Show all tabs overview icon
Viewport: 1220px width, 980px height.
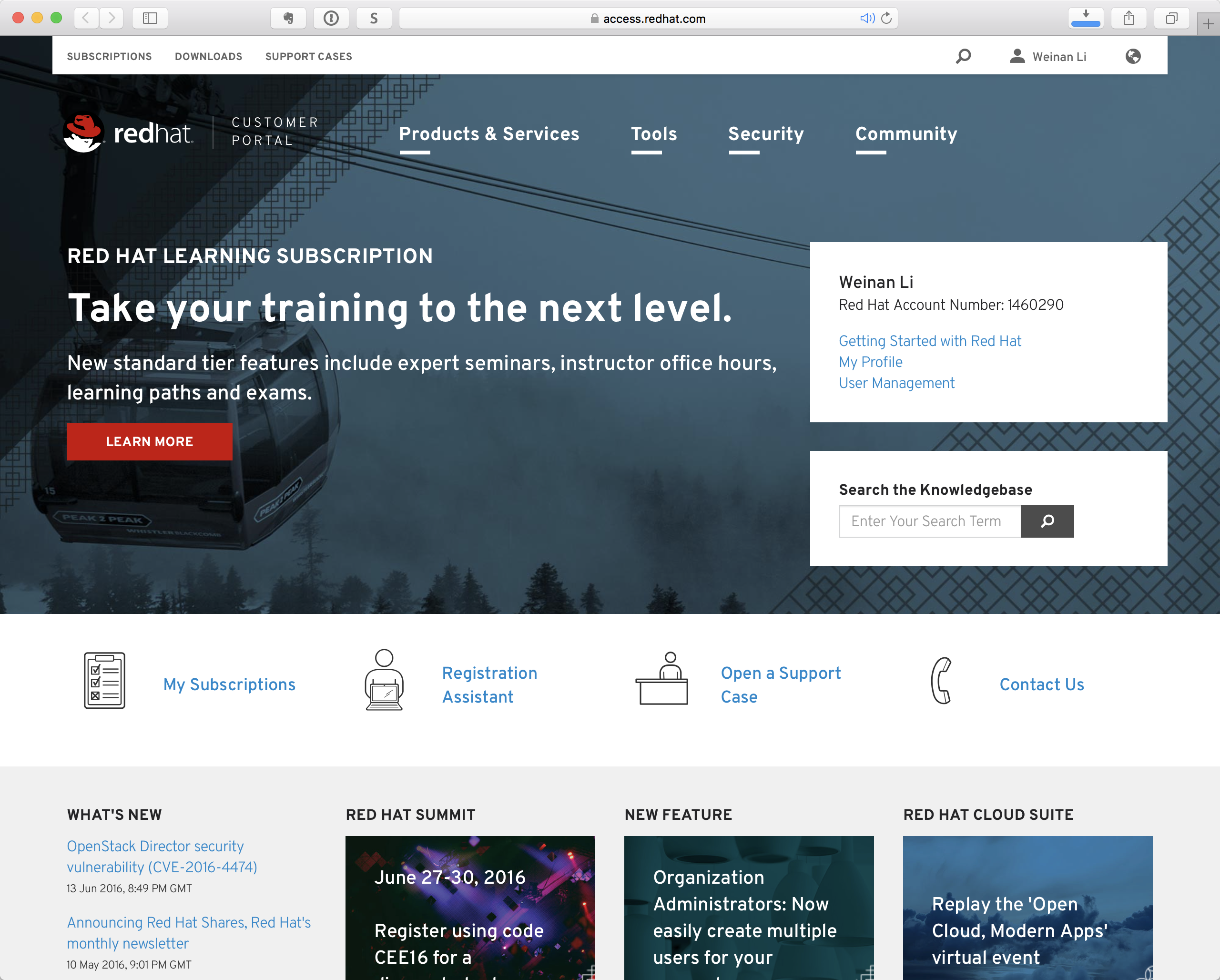(x=1171, y=18)
